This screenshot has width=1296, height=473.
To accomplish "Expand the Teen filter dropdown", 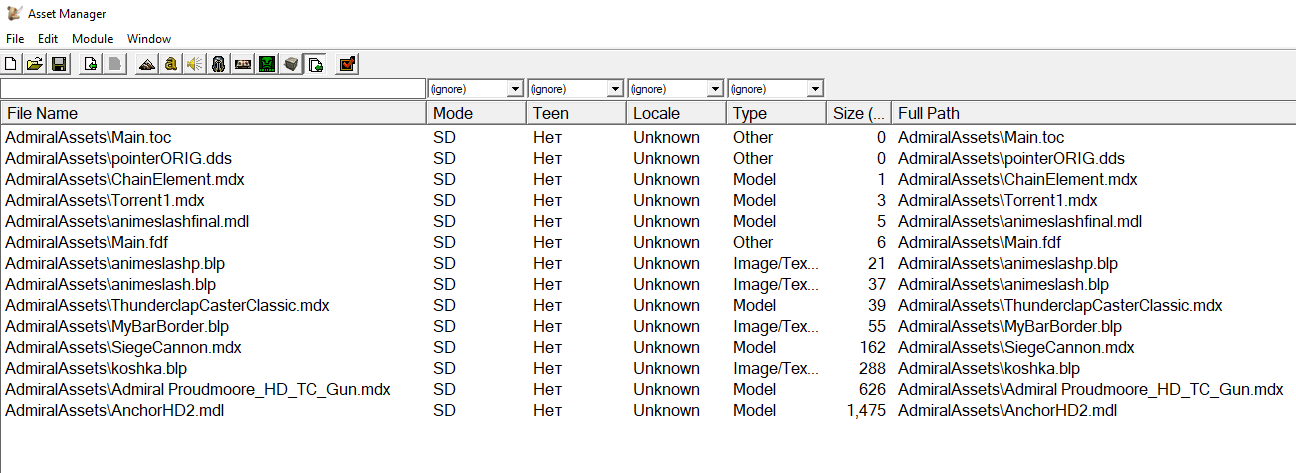I will coord(615,89).
